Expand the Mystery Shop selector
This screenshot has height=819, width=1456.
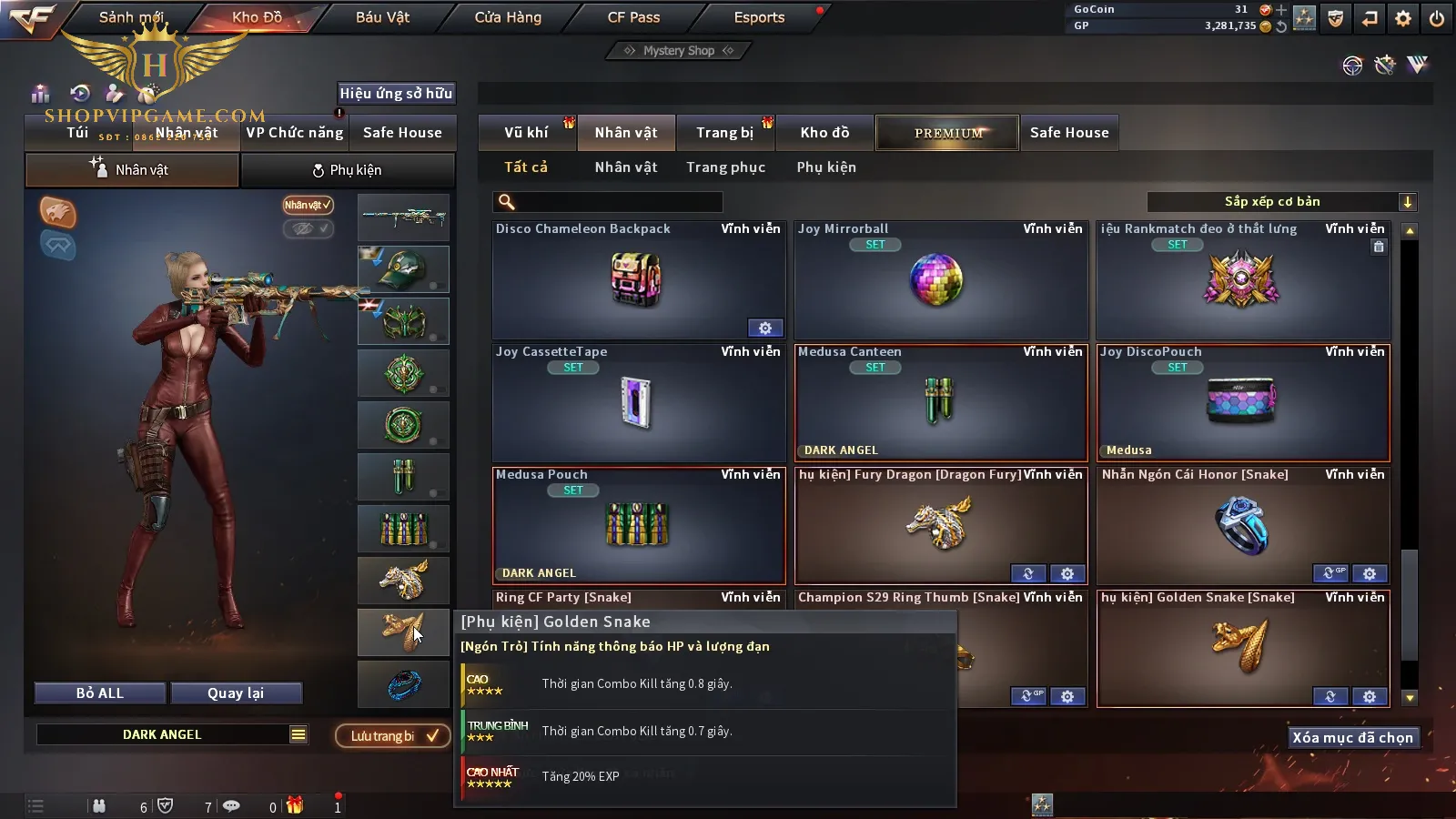pyautogui.click(x=678, y=51)
